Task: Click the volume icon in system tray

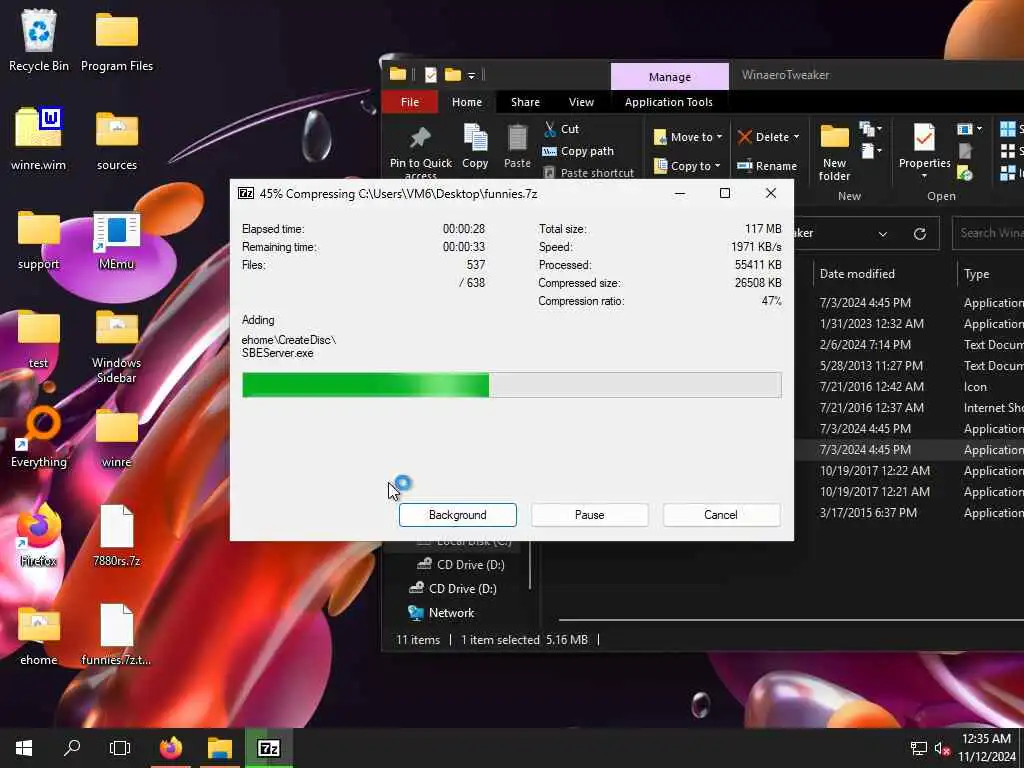Action: pos(942,748)
